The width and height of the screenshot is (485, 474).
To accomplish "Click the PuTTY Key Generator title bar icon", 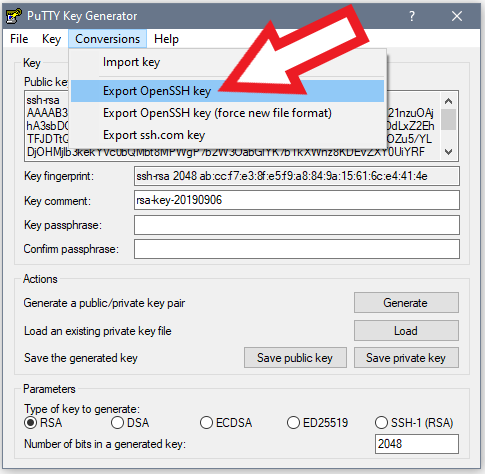I will [x=14, y=16].
